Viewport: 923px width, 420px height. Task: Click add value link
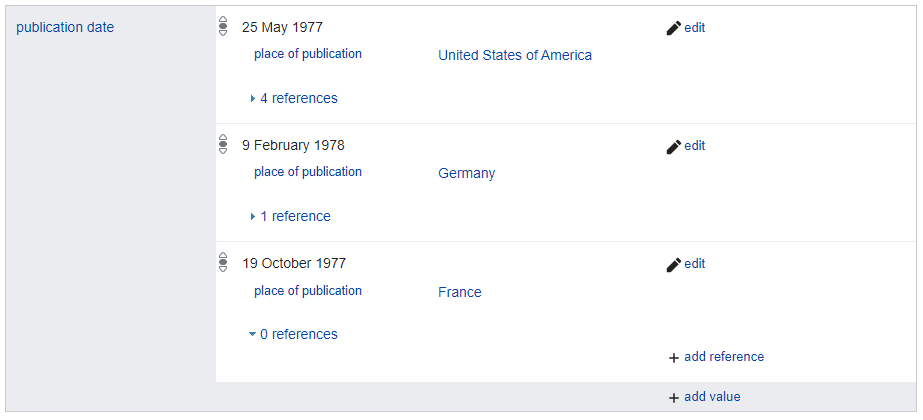point(712,396)
